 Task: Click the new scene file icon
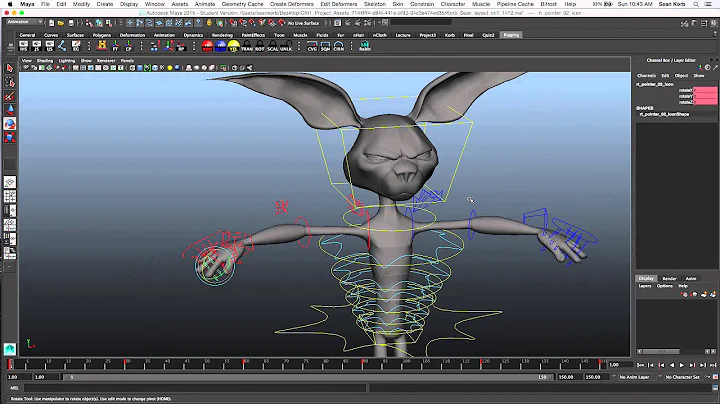click(51, 22)
